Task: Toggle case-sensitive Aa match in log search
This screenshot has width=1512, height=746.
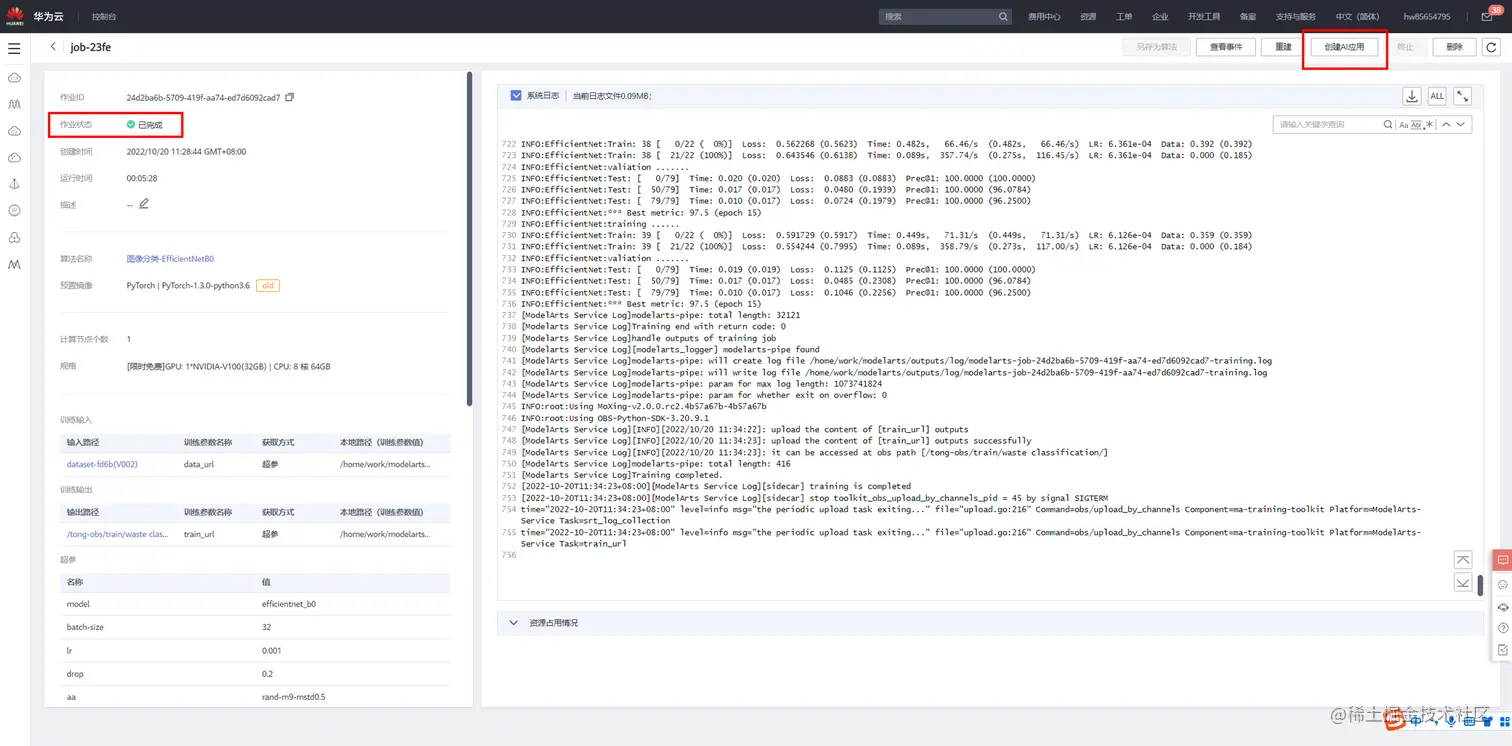Action: (1403, 125)
